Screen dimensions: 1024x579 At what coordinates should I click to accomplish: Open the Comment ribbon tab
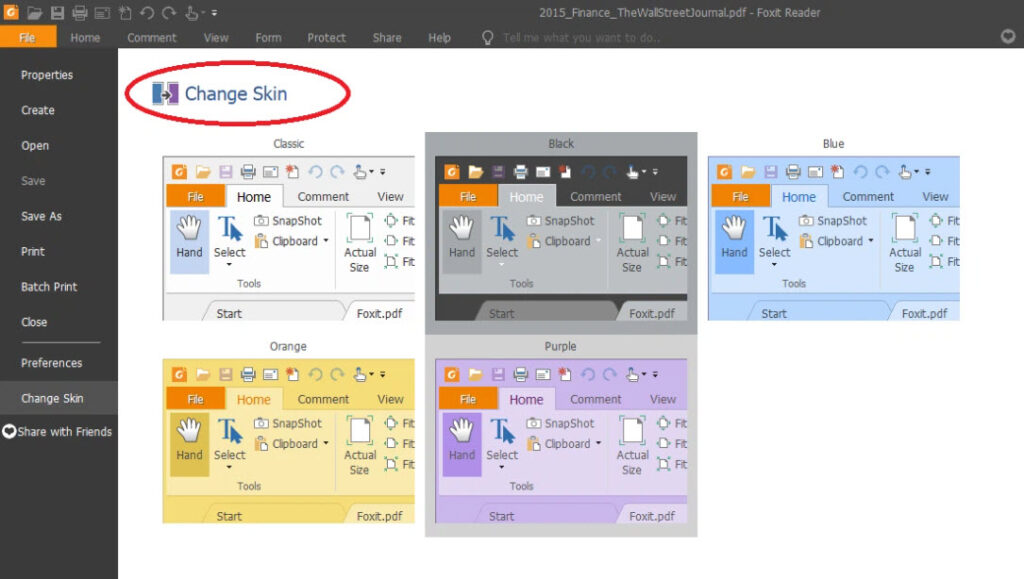(151, 38)
